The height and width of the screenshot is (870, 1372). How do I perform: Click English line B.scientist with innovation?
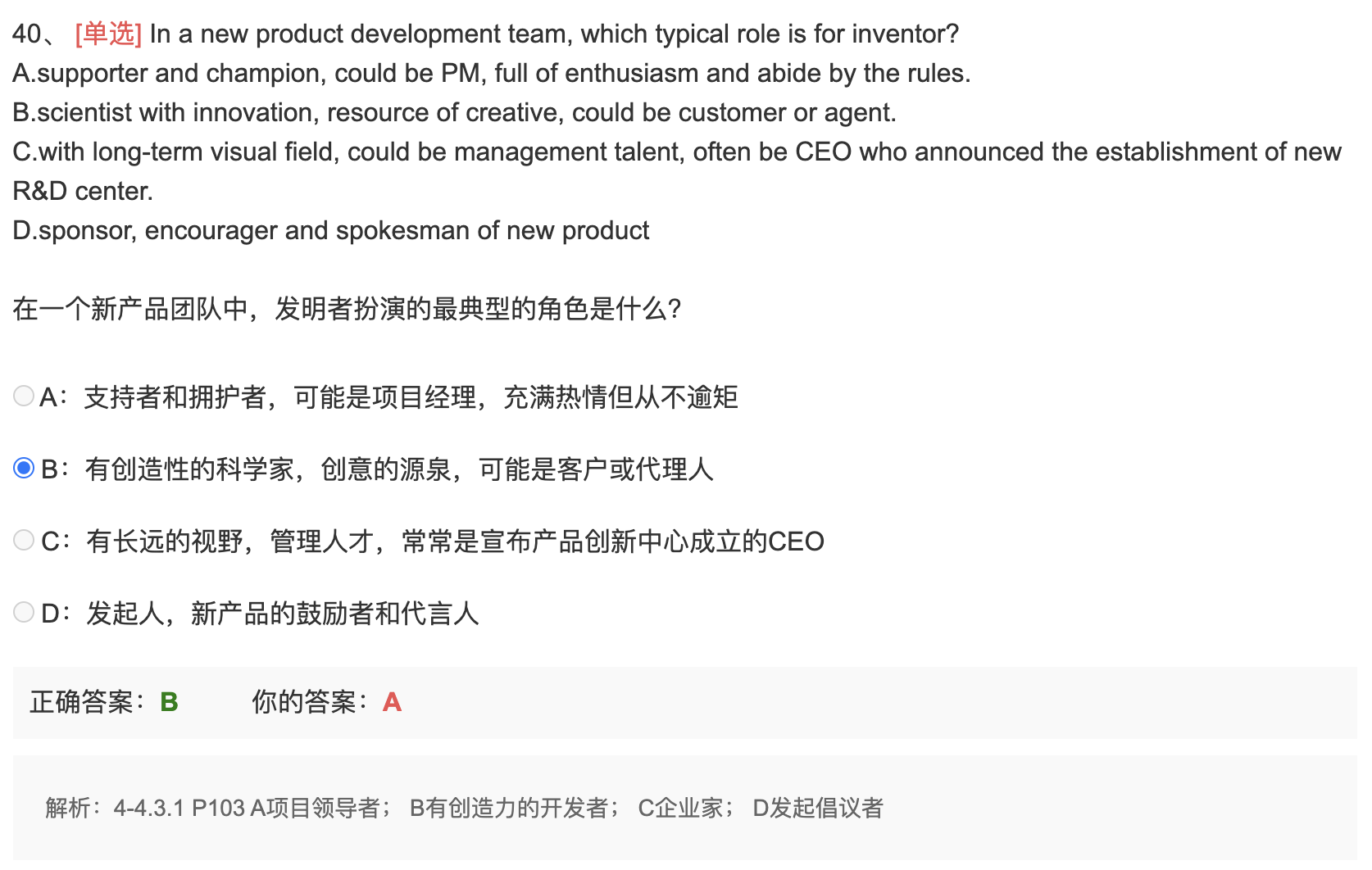click(455, 113)
